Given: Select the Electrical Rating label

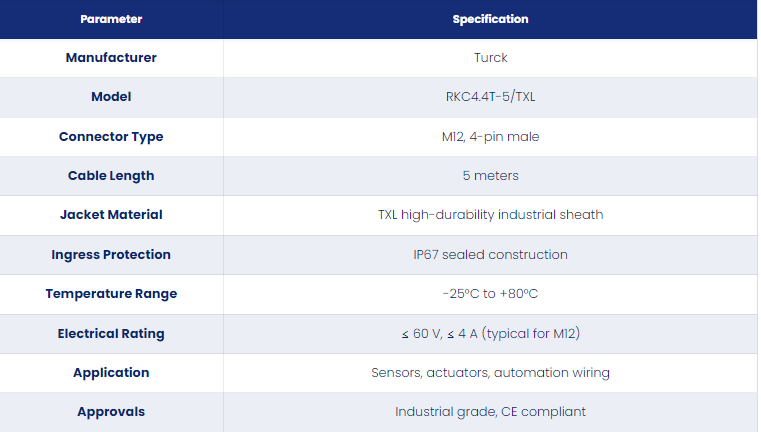Looking at the screenshot, I should [111, 333].
